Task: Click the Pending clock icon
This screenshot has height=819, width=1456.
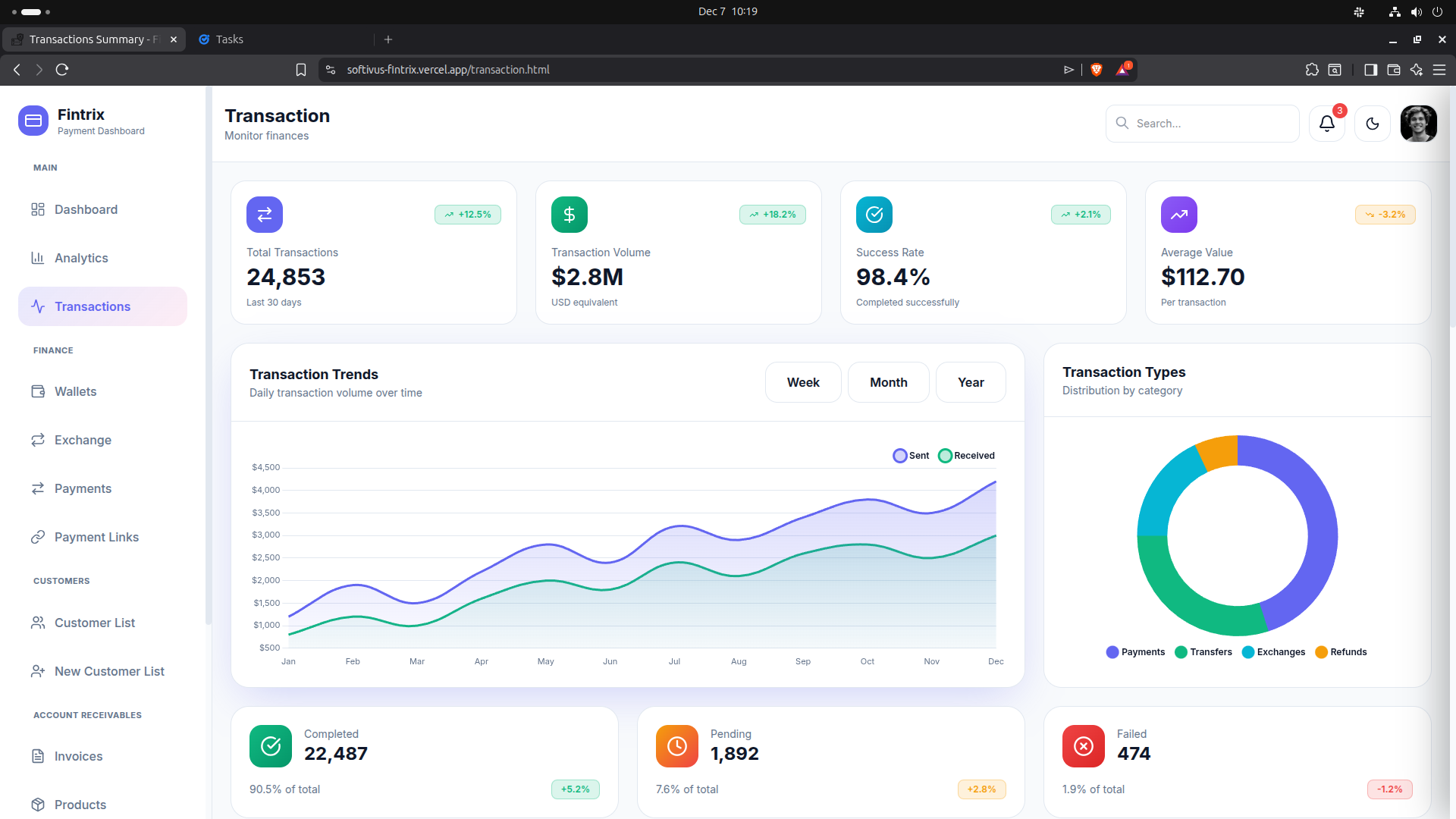Action: click(676, 746)
